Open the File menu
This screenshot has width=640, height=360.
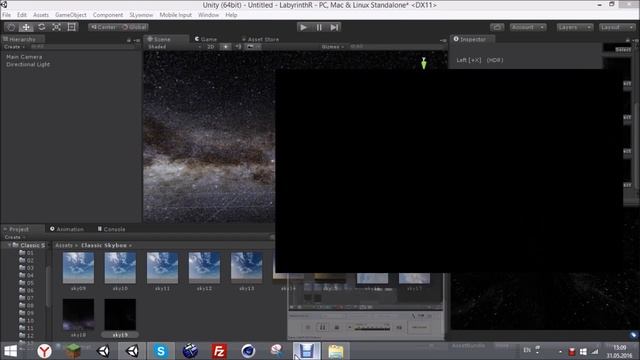coord(7,15)
